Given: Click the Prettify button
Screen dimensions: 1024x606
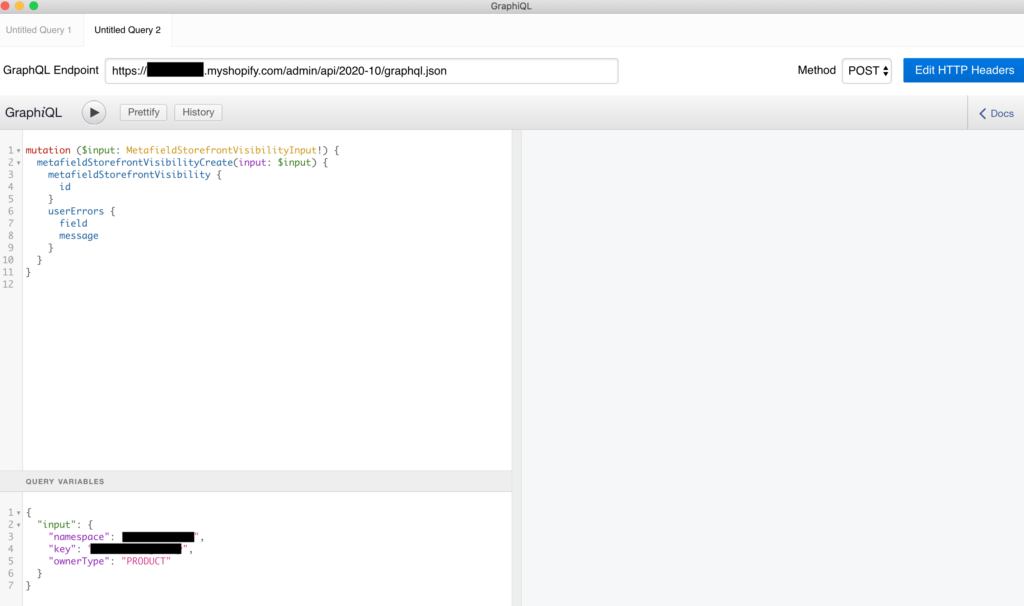Looking at the screenshot, I should point(144,112).
